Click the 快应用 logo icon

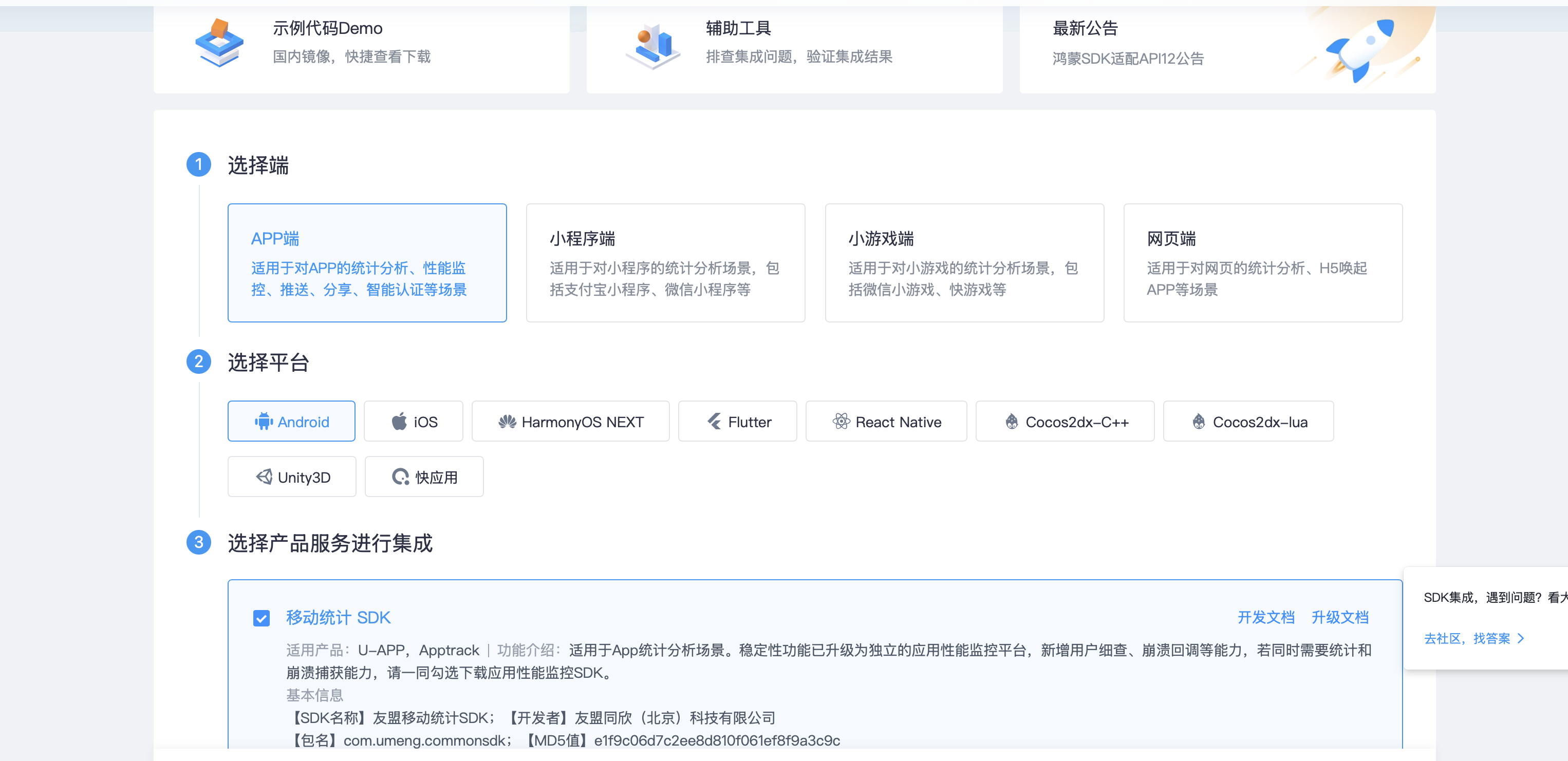coord(401,477)
